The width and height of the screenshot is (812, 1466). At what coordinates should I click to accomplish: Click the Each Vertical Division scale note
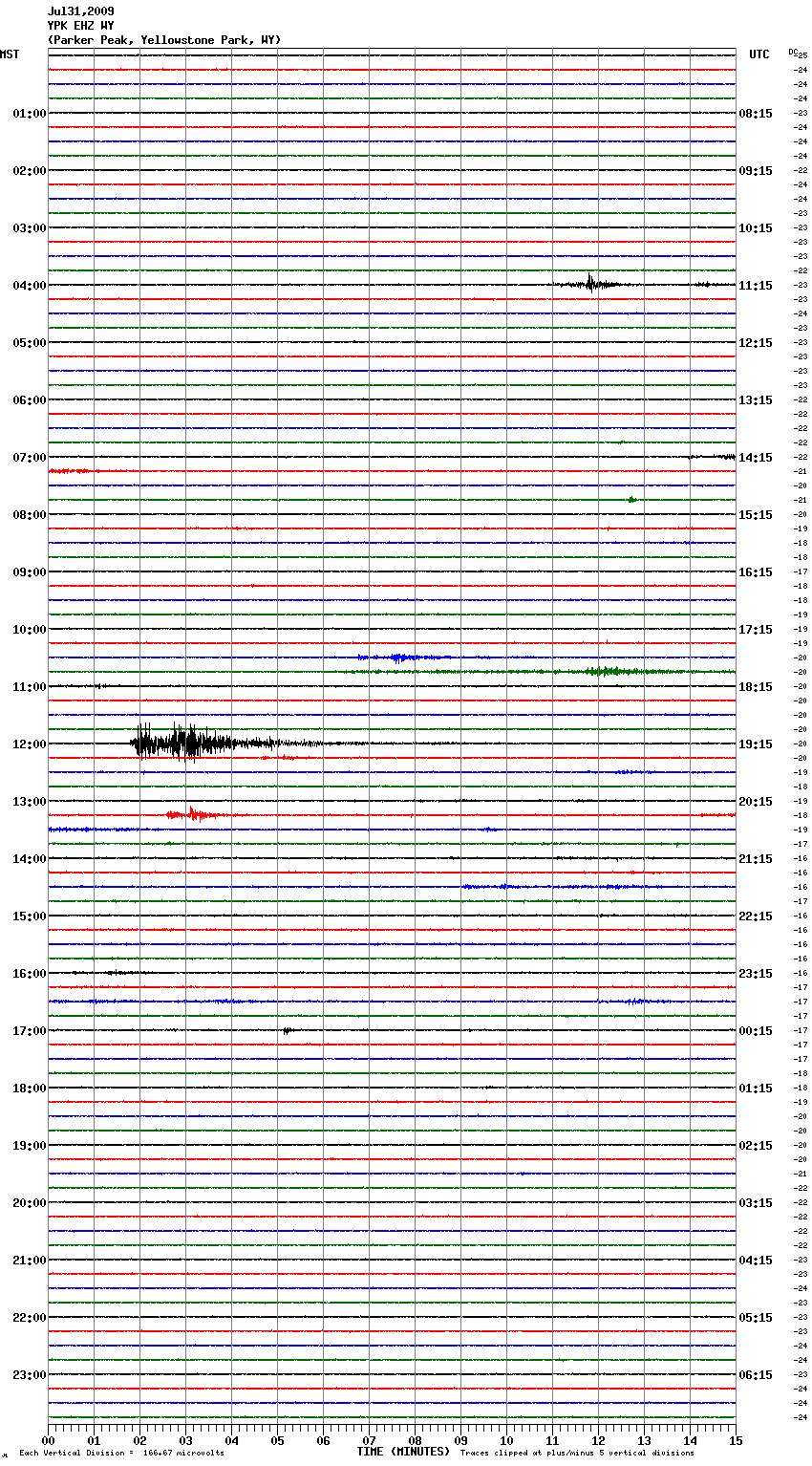tap(121, 1454)
